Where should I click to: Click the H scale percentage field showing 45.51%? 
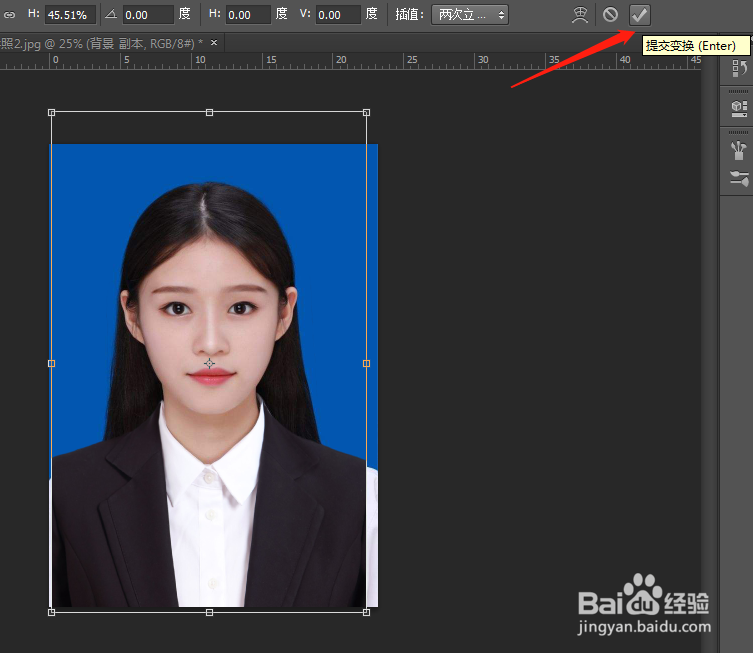pos(70,15)
